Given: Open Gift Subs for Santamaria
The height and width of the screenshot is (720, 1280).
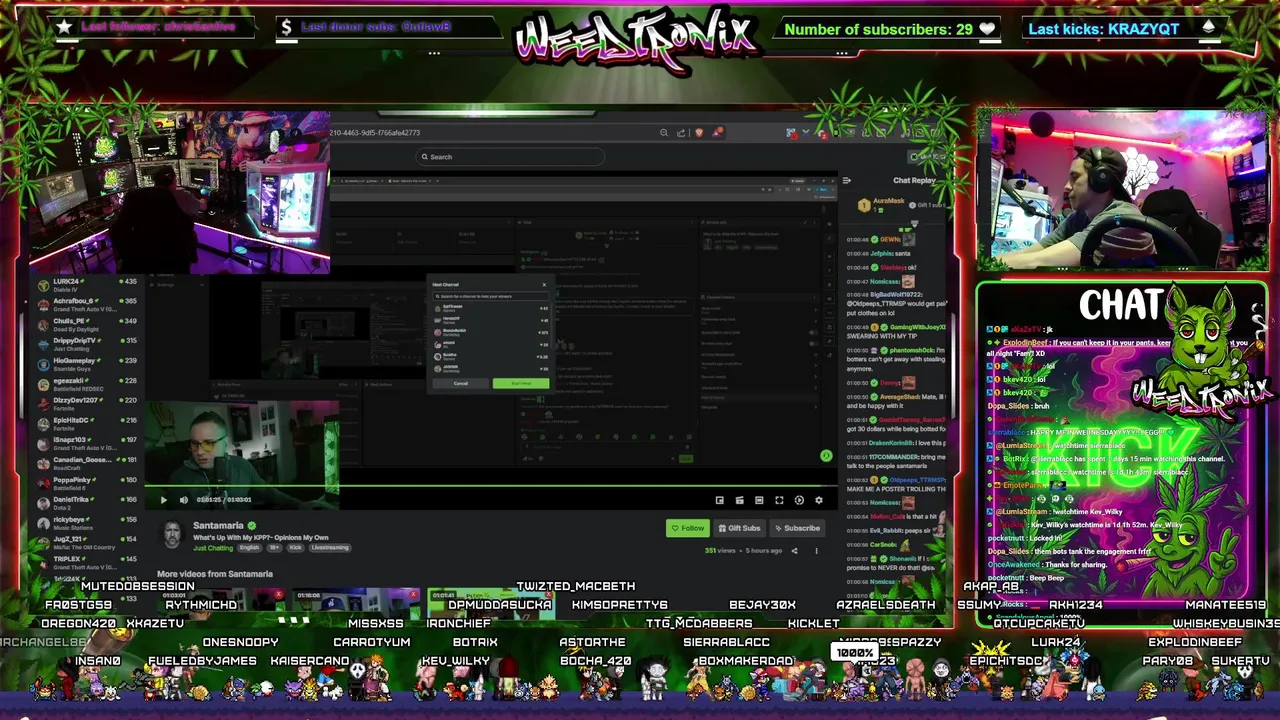Looking at the screenshot, I should [x=739, y=528].
